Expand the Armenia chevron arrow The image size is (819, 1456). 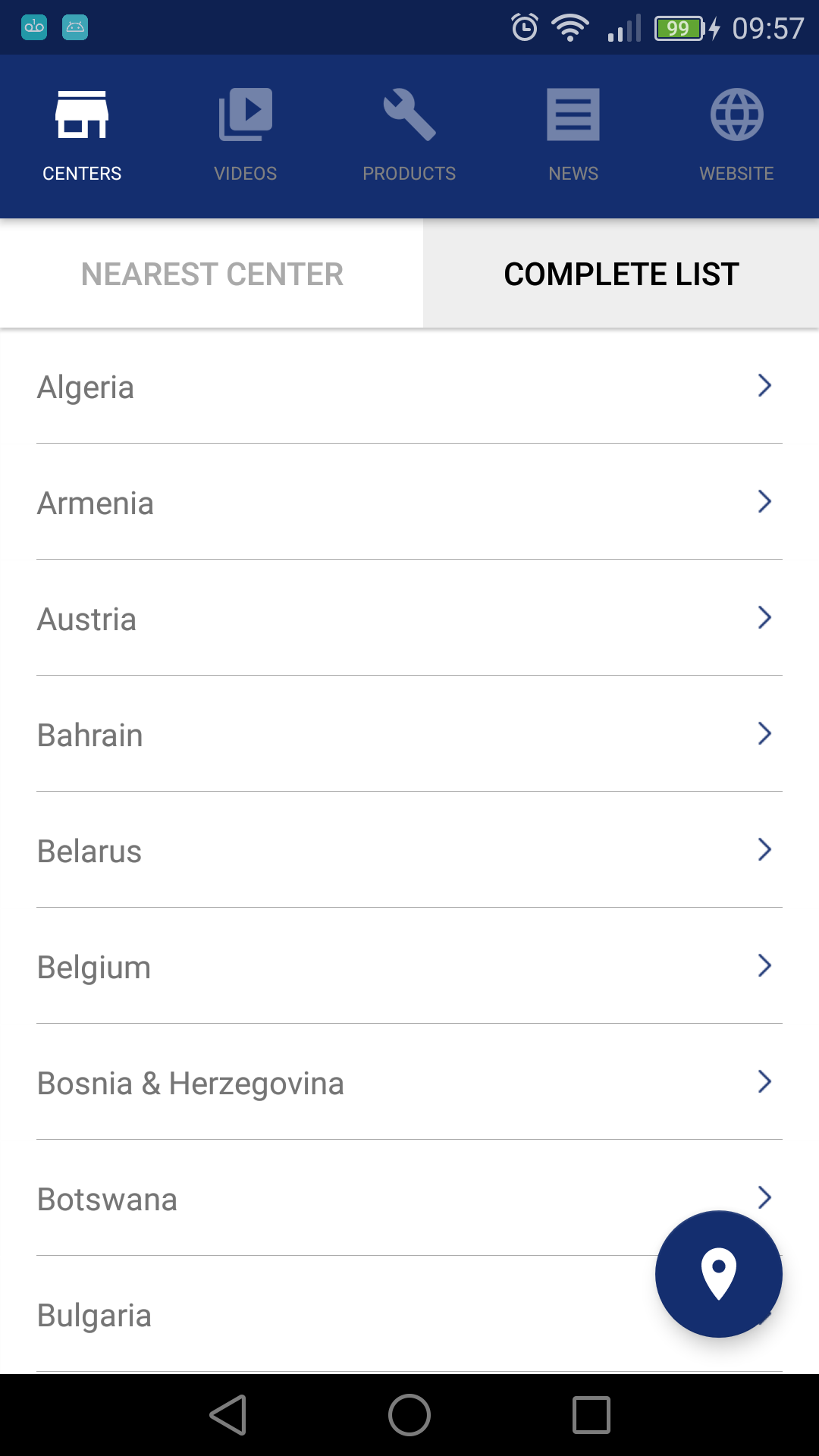point(764,501)
